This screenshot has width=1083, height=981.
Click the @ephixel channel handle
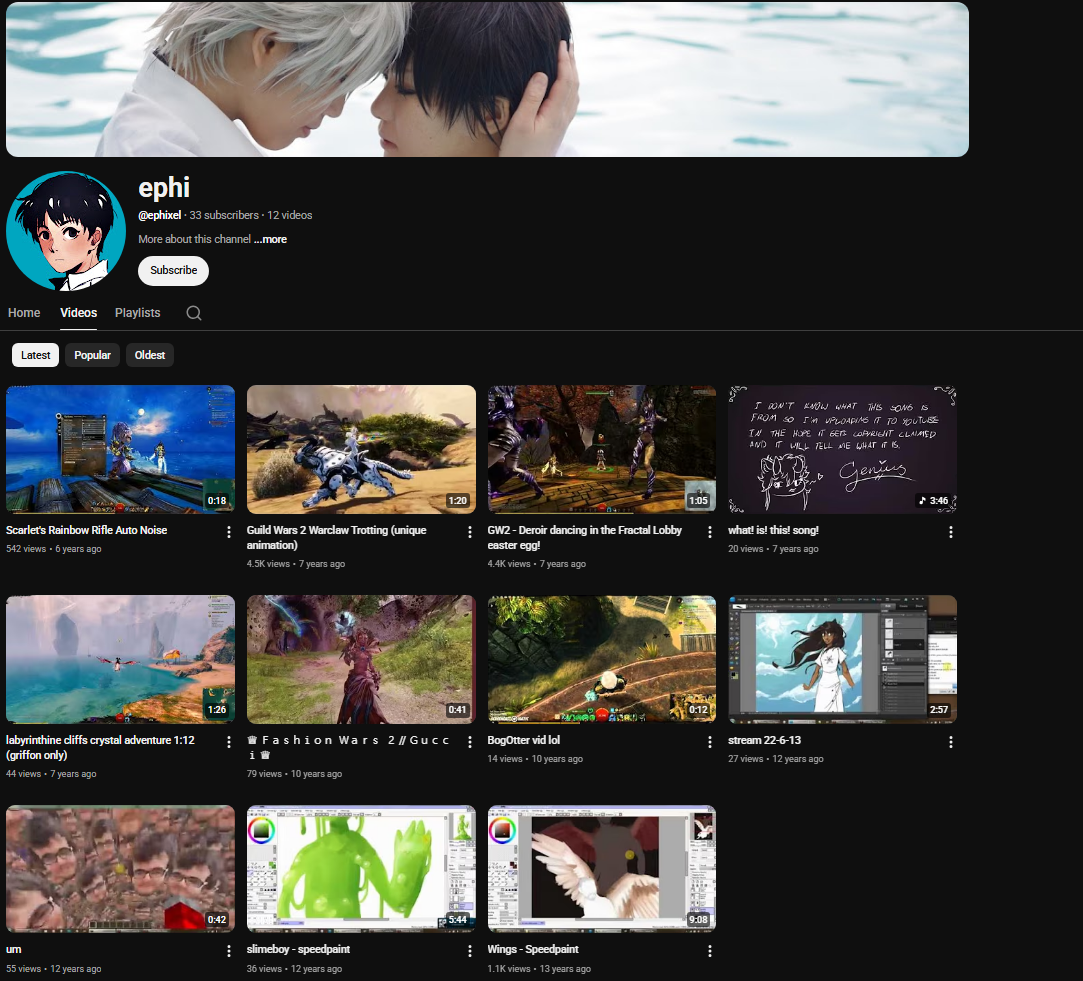coord(160,215)
